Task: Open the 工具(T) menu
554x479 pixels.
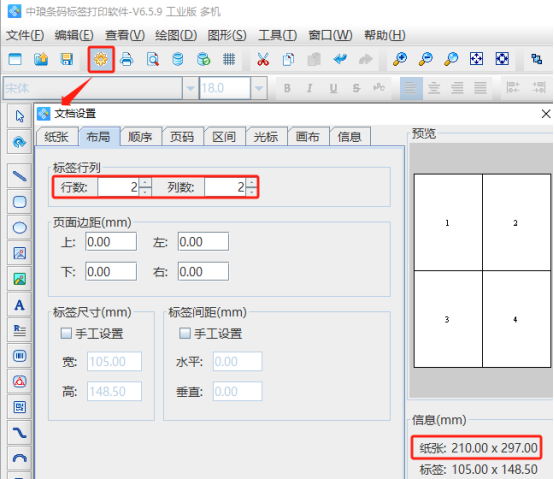Action: [x=277, y=35]
